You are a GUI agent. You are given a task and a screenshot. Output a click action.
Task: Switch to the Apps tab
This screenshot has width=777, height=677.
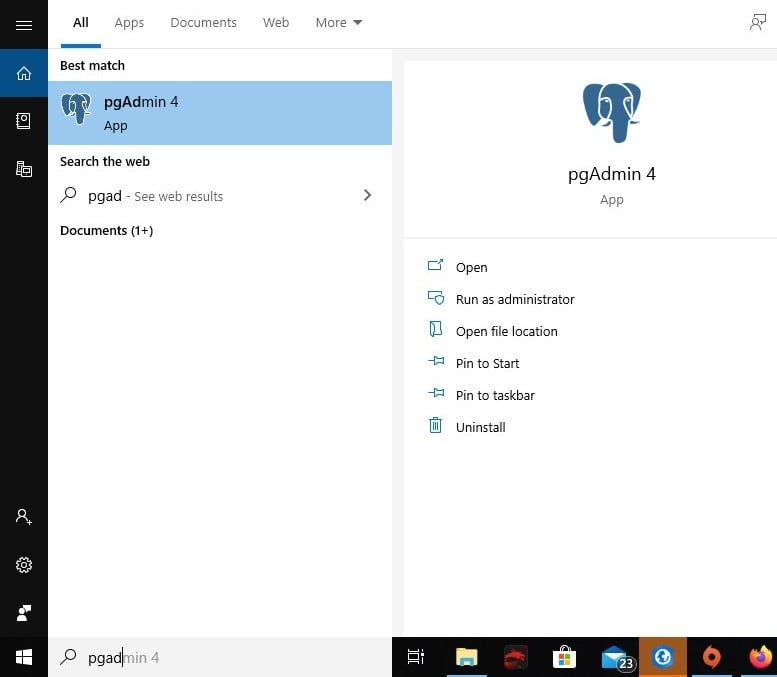[129, 22]
